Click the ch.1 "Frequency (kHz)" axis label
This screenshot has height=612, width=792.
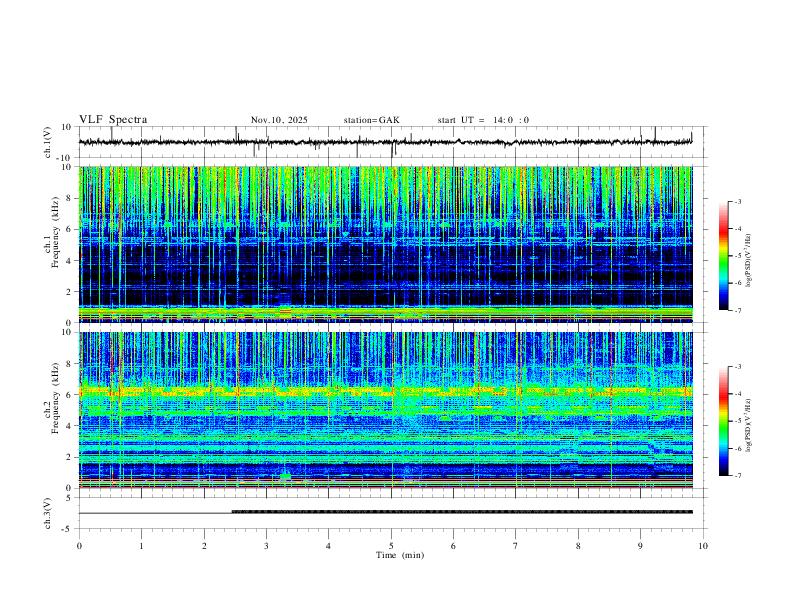56,232
